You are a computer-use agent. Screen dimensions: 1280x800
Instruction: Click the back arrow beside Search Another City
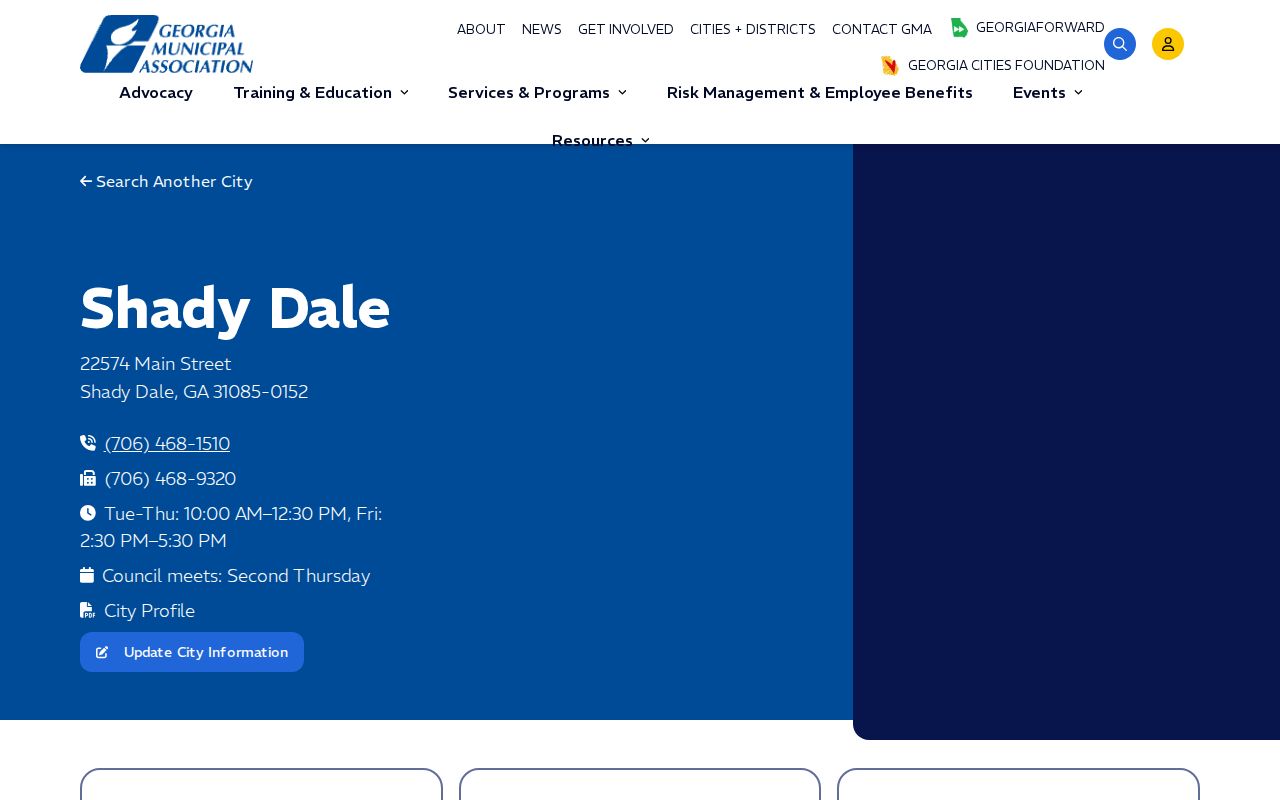tap(86, 182)
